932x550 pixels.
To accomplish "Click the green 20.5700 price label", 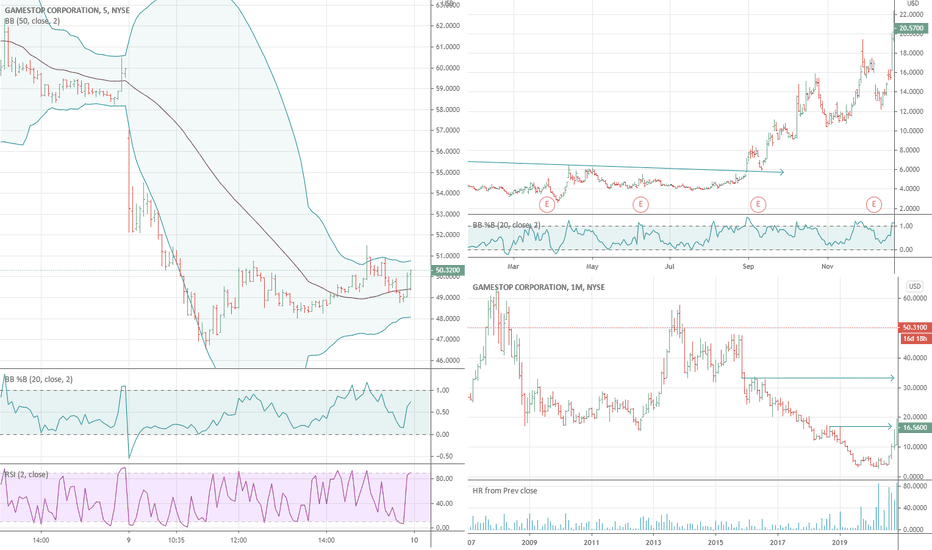I will click(912, 28).
